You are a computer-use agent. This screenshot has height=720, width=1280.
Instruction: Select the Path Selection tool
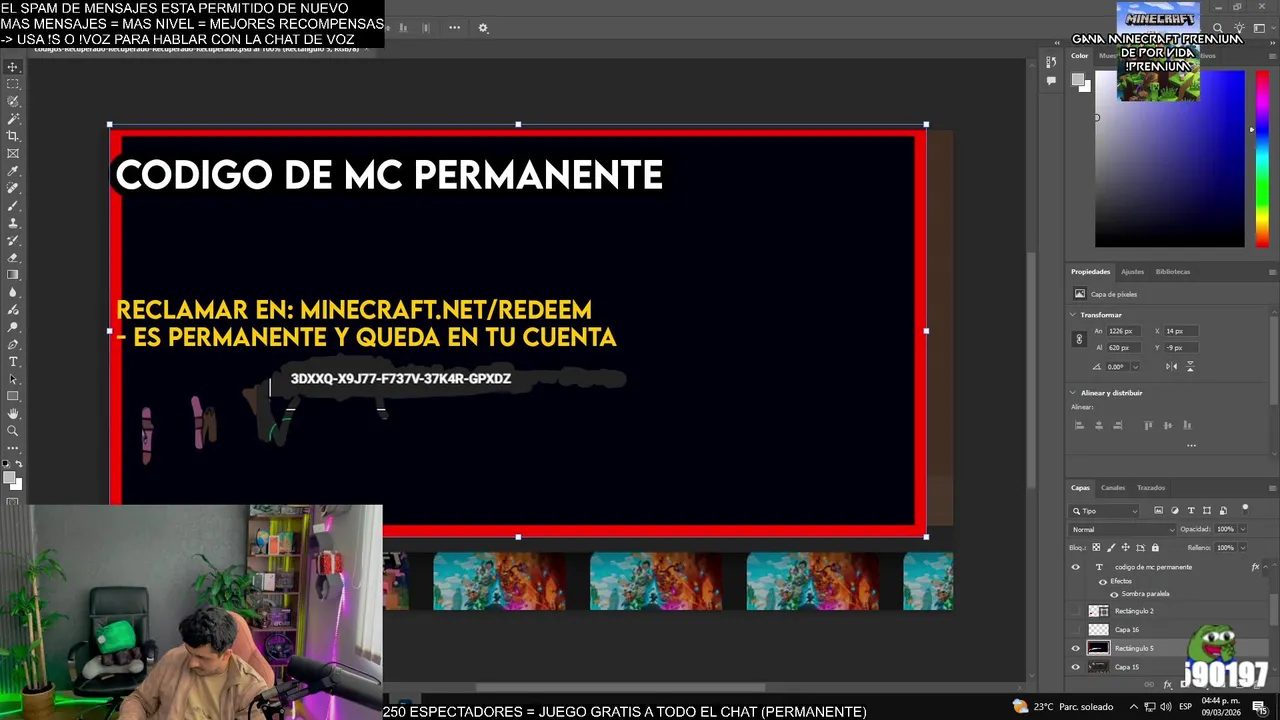pos(13,379)
